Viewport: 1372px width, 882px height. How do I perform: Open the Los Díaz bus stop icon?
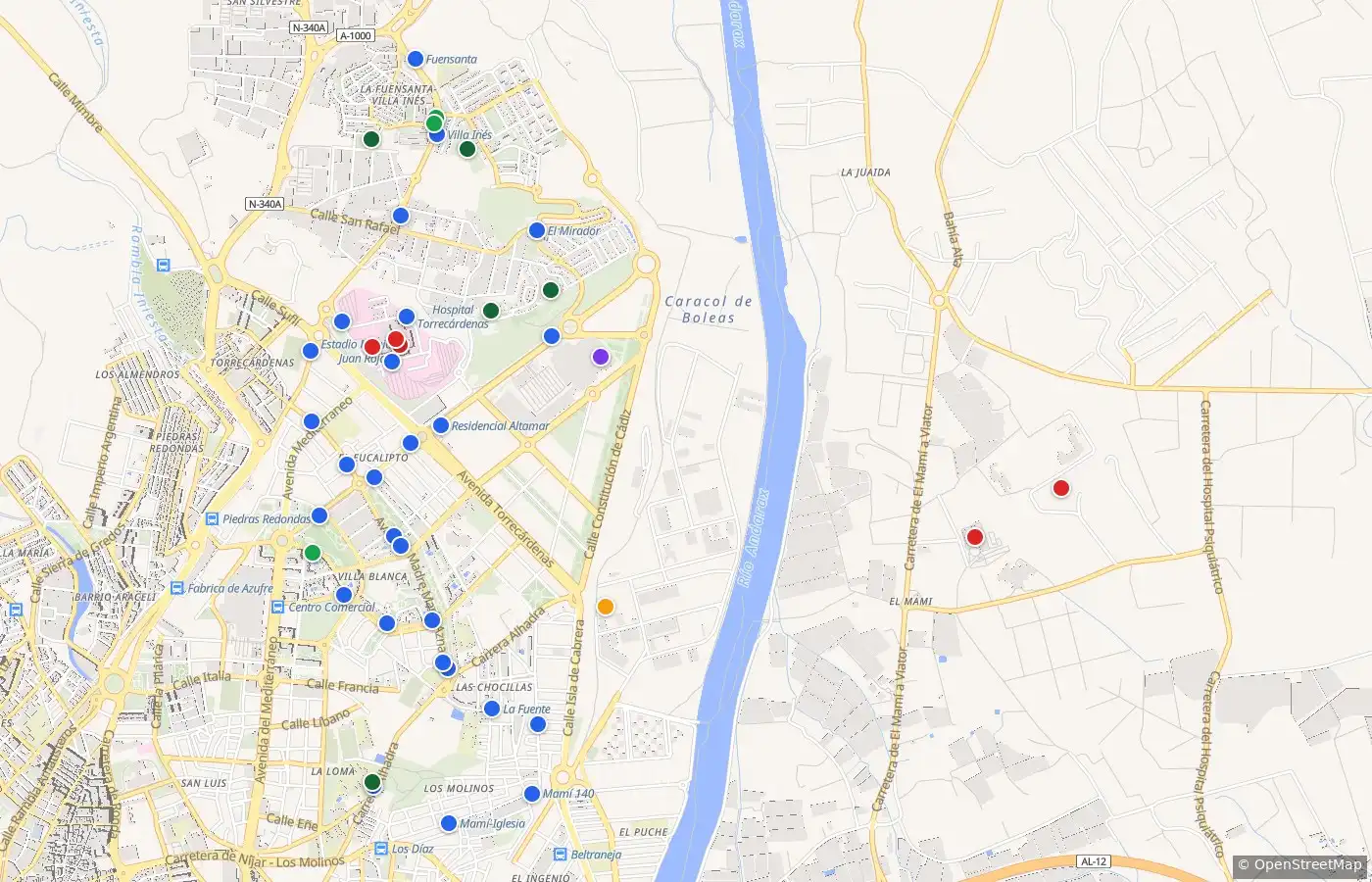(x=381, y=849)
